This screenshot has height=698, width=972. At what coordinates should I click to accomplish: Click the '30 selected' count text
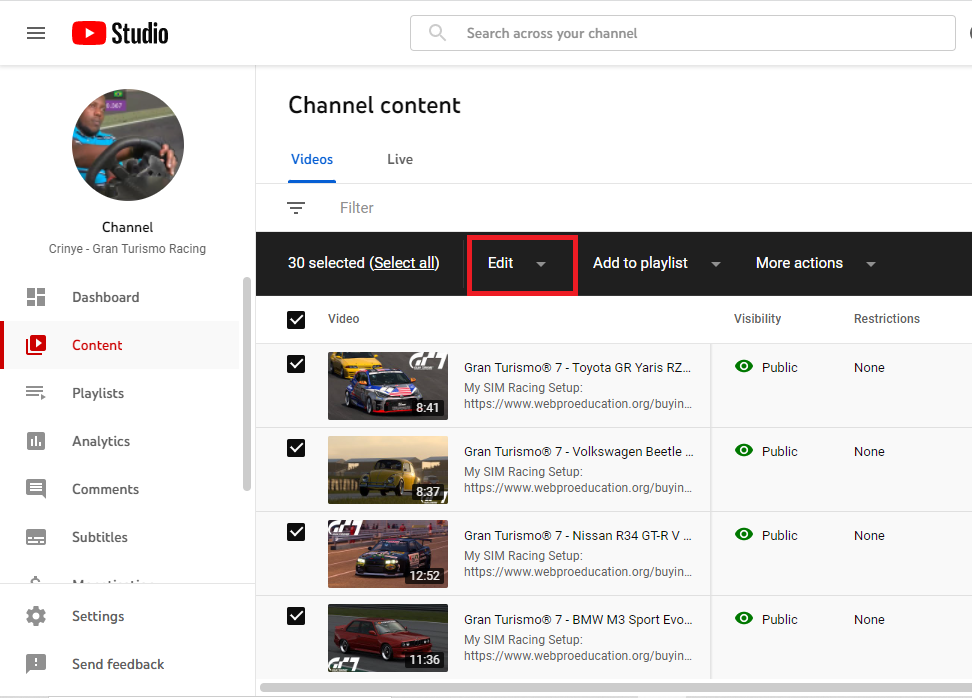click(326, 263)
